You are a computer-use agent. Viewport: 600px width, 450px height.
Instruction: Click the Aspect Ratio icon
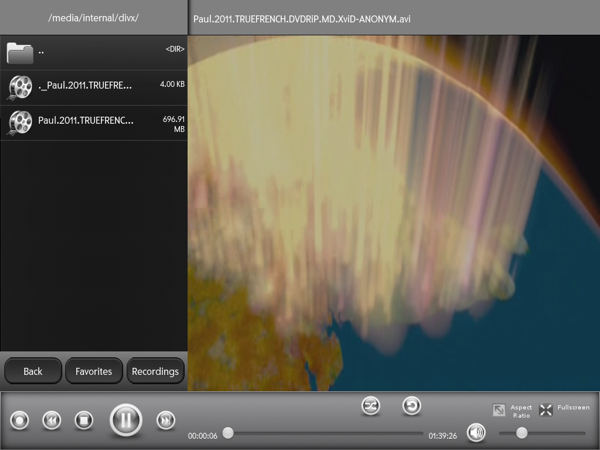[499, 410]
